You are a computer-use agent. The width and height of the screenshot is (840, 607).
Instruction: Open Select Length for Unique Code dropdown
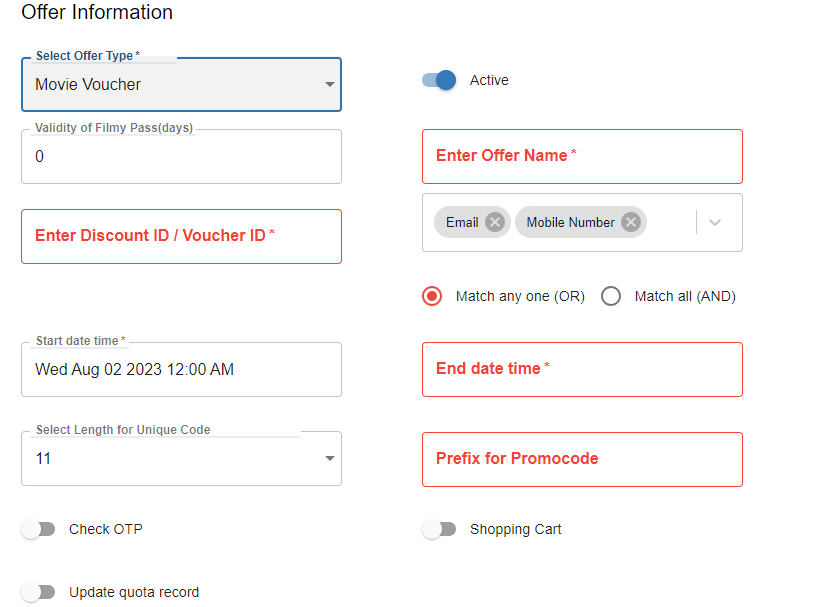pyautogui.click(x=329, y=458)
